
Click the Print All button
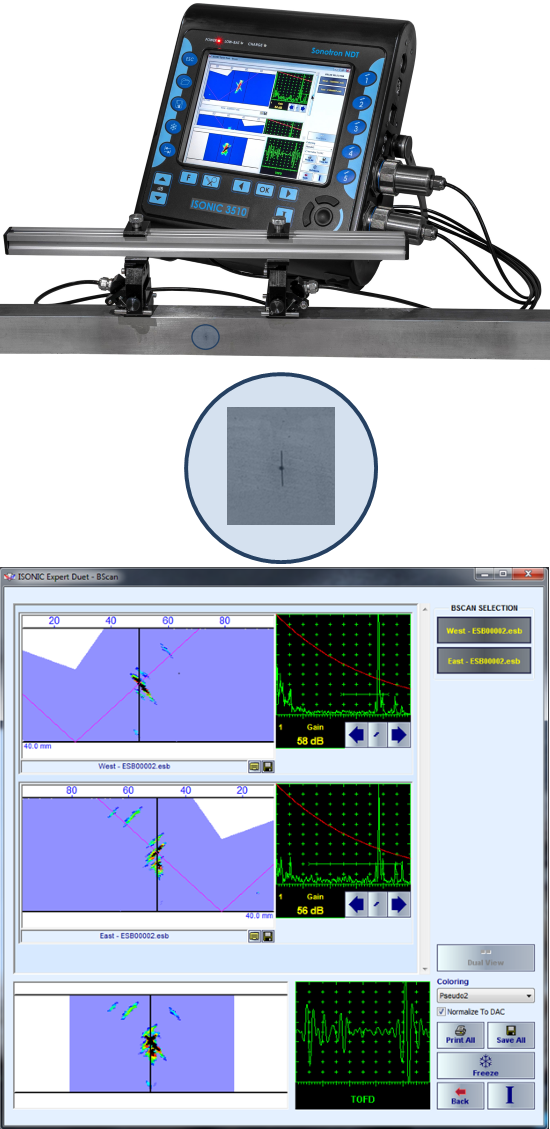click(459, 1035)
